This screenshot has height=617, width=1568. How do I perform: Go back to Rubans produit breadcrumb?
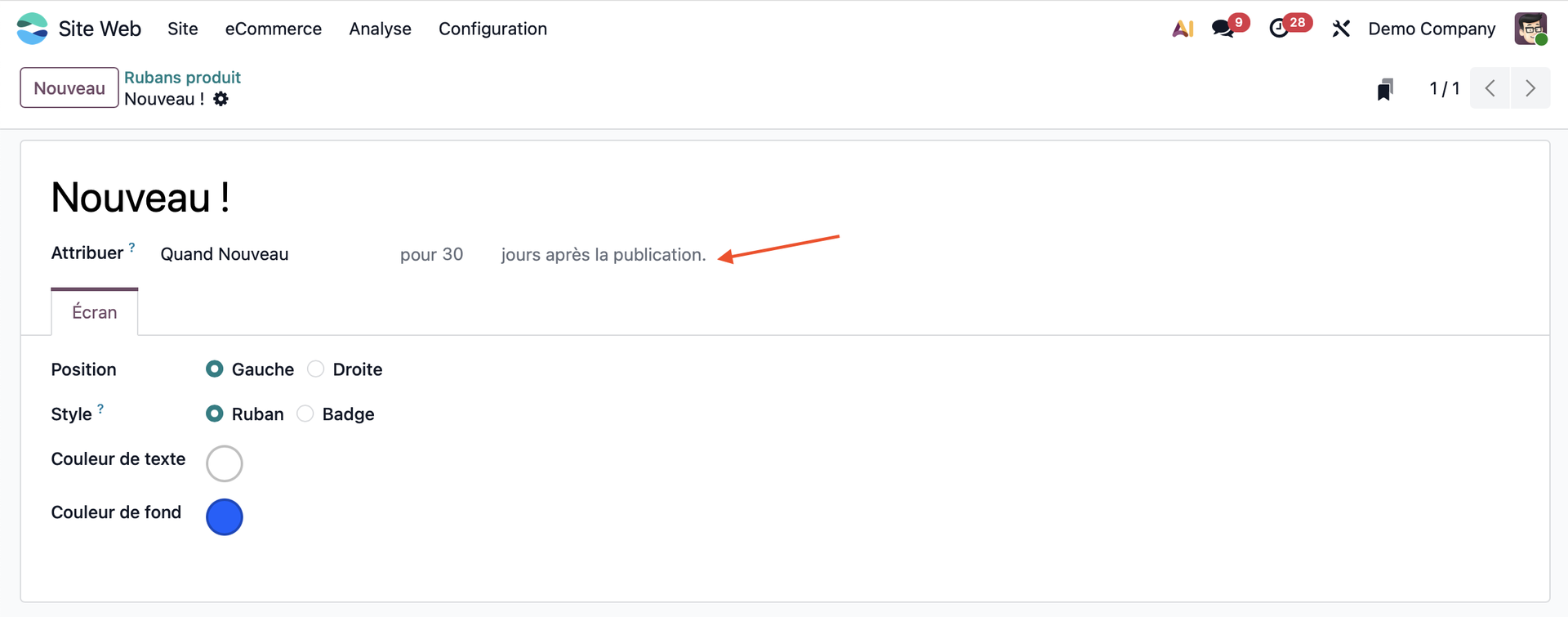182,78
